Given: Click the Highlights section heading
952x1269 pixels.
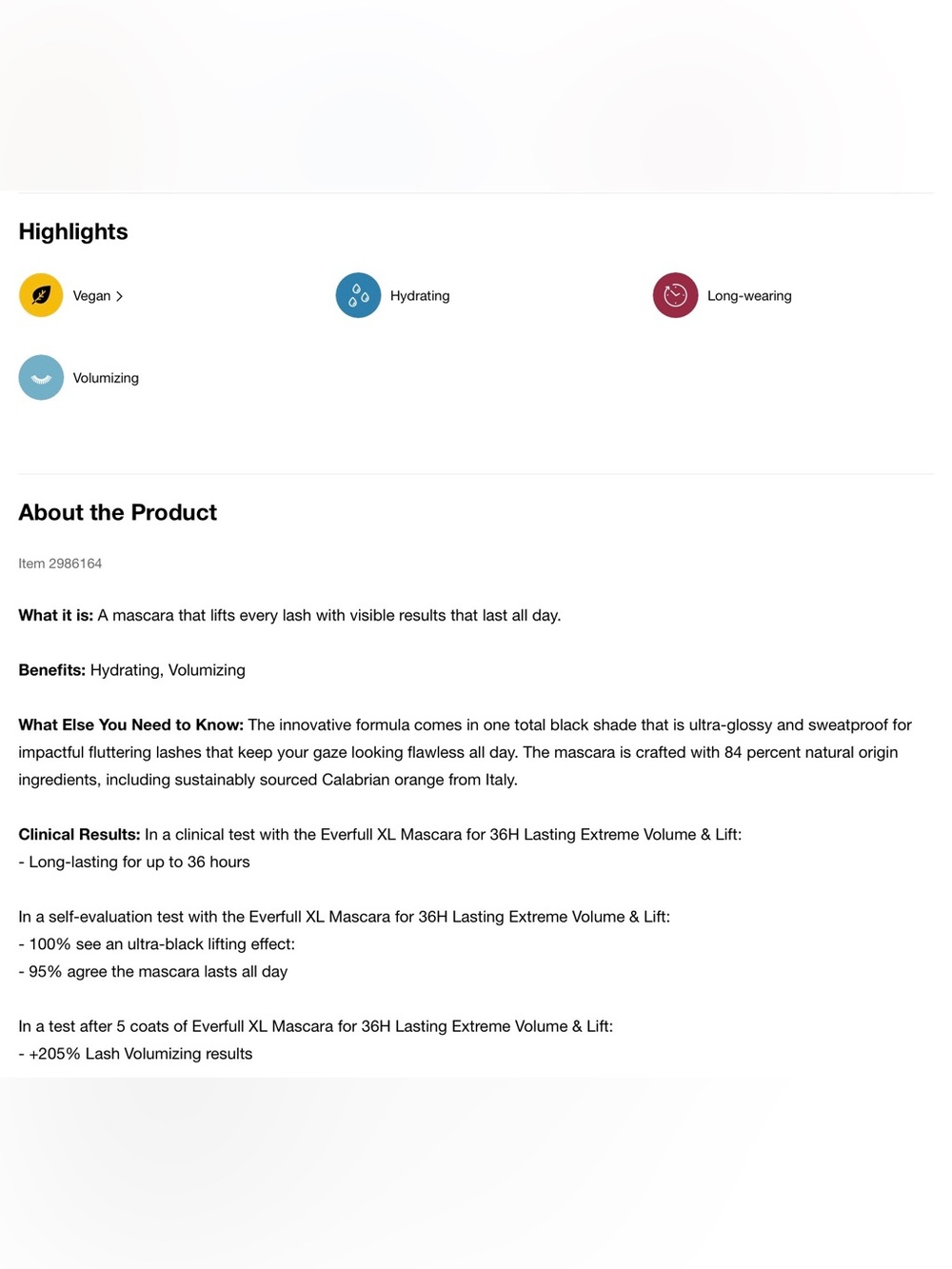Looking at the screenshot, I should (x=73, y=231).
